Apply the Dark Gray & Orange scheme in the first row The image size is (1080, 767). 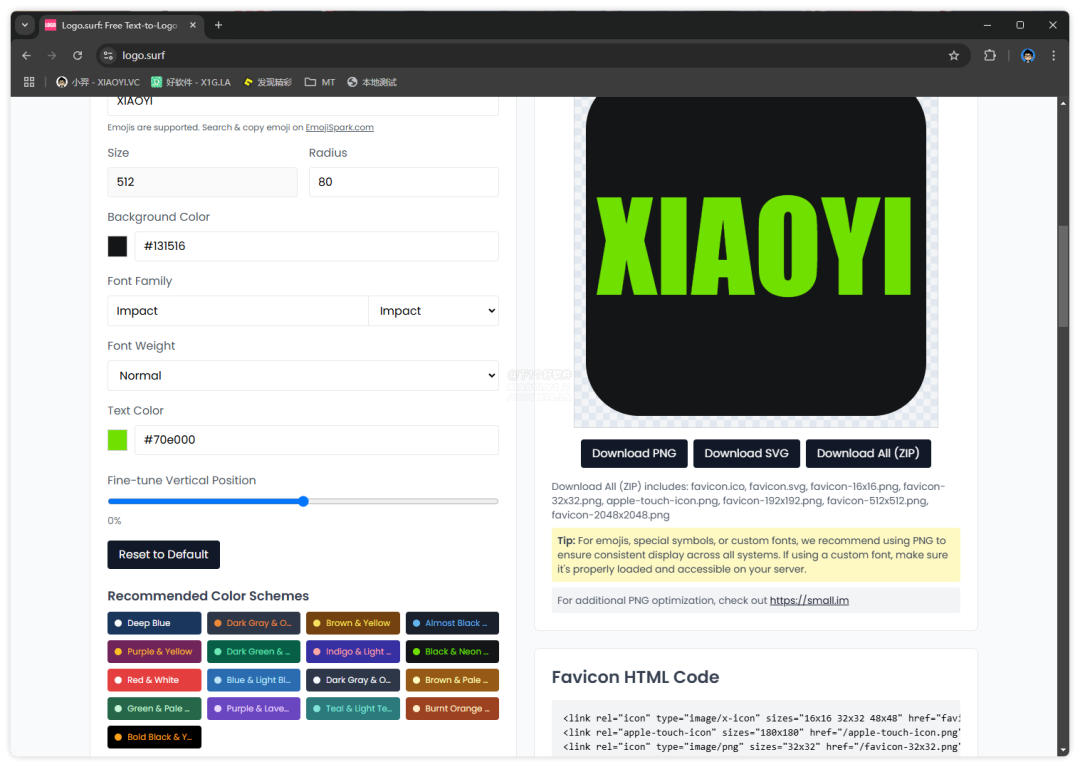(253, 623)
